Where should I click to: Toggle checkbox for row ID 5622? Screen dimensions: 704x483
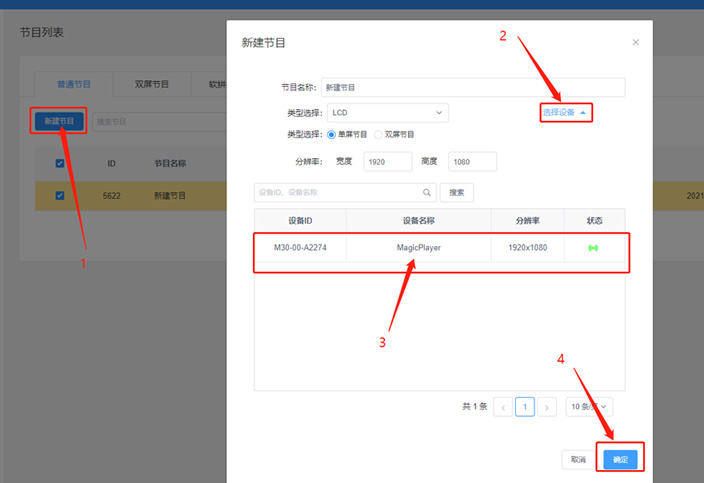point(60,195)
